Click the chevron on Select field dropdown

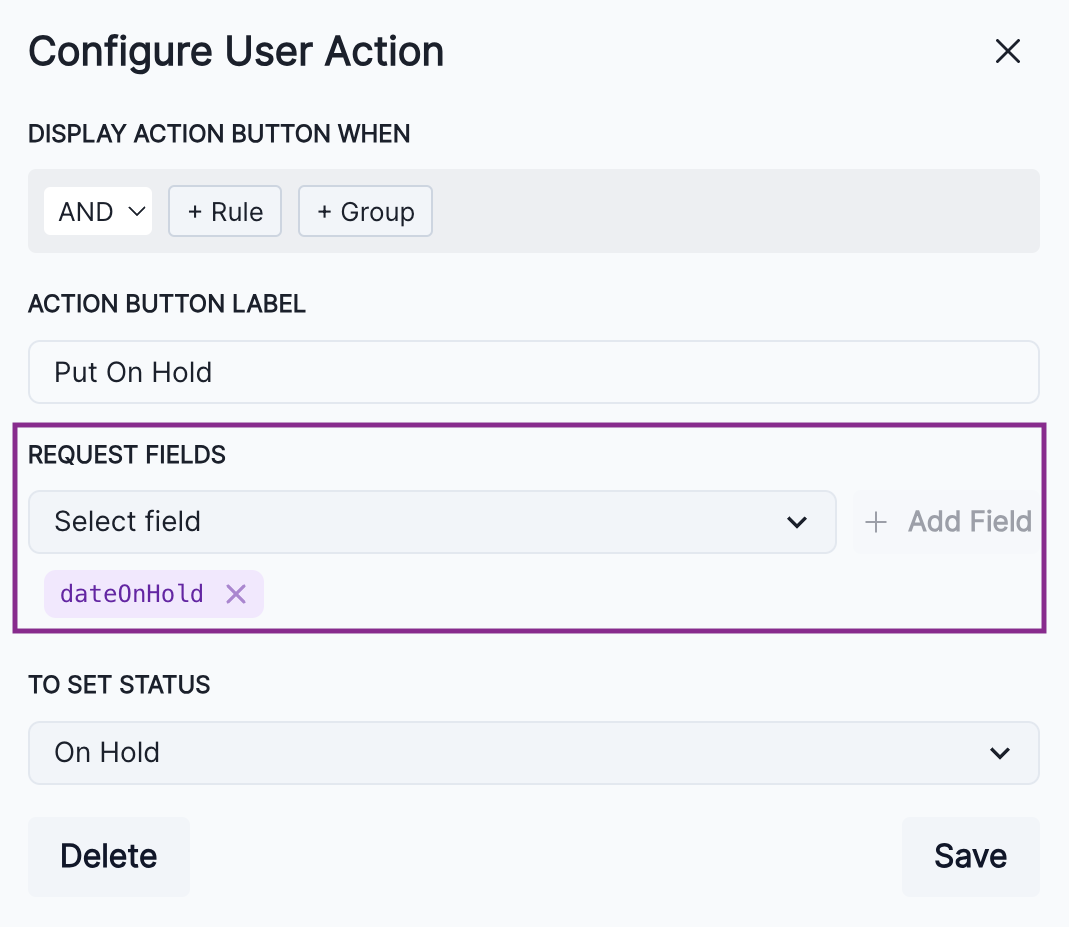point(797,522)
